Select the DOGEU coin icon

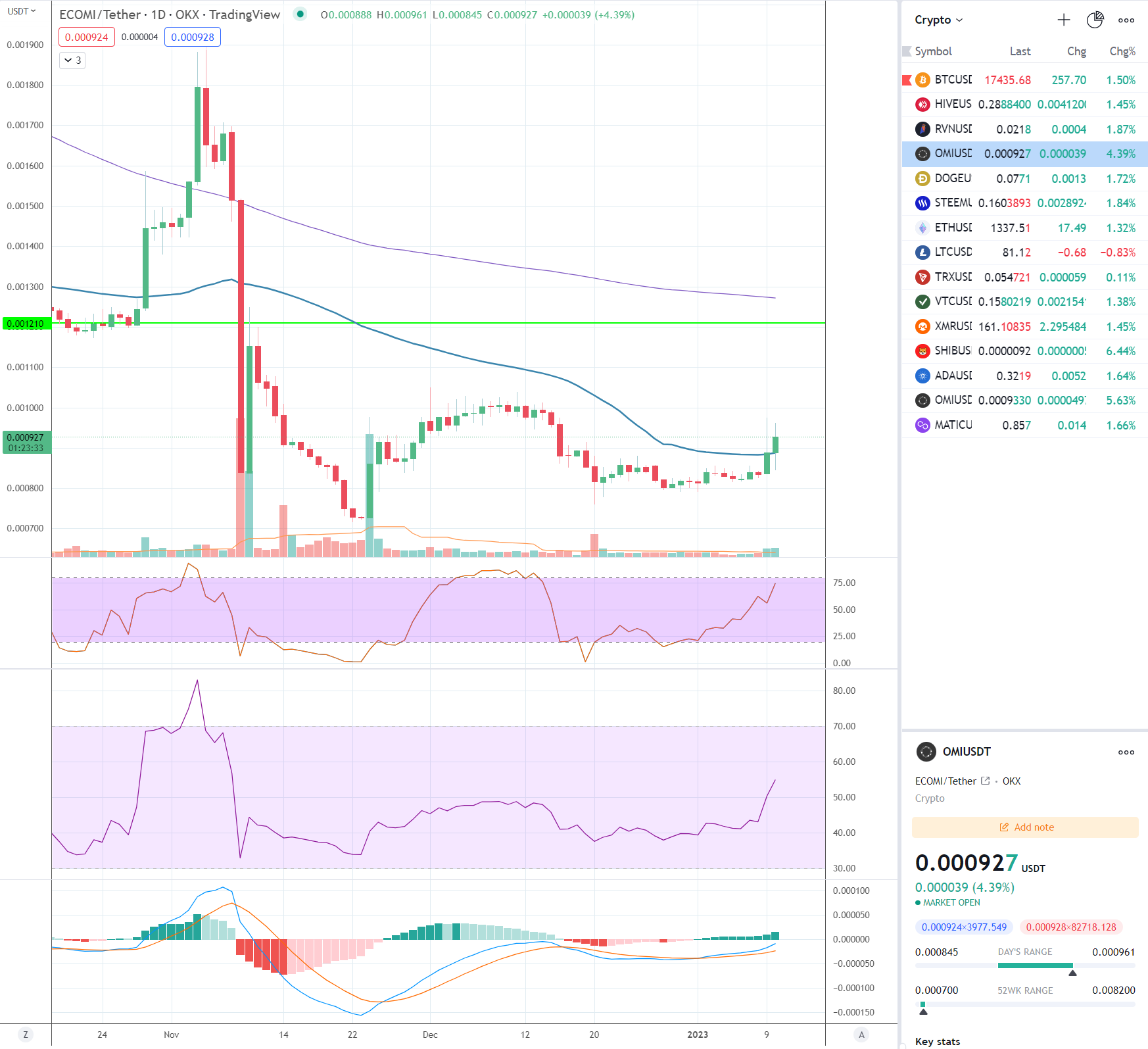click(x=922, y=178)
